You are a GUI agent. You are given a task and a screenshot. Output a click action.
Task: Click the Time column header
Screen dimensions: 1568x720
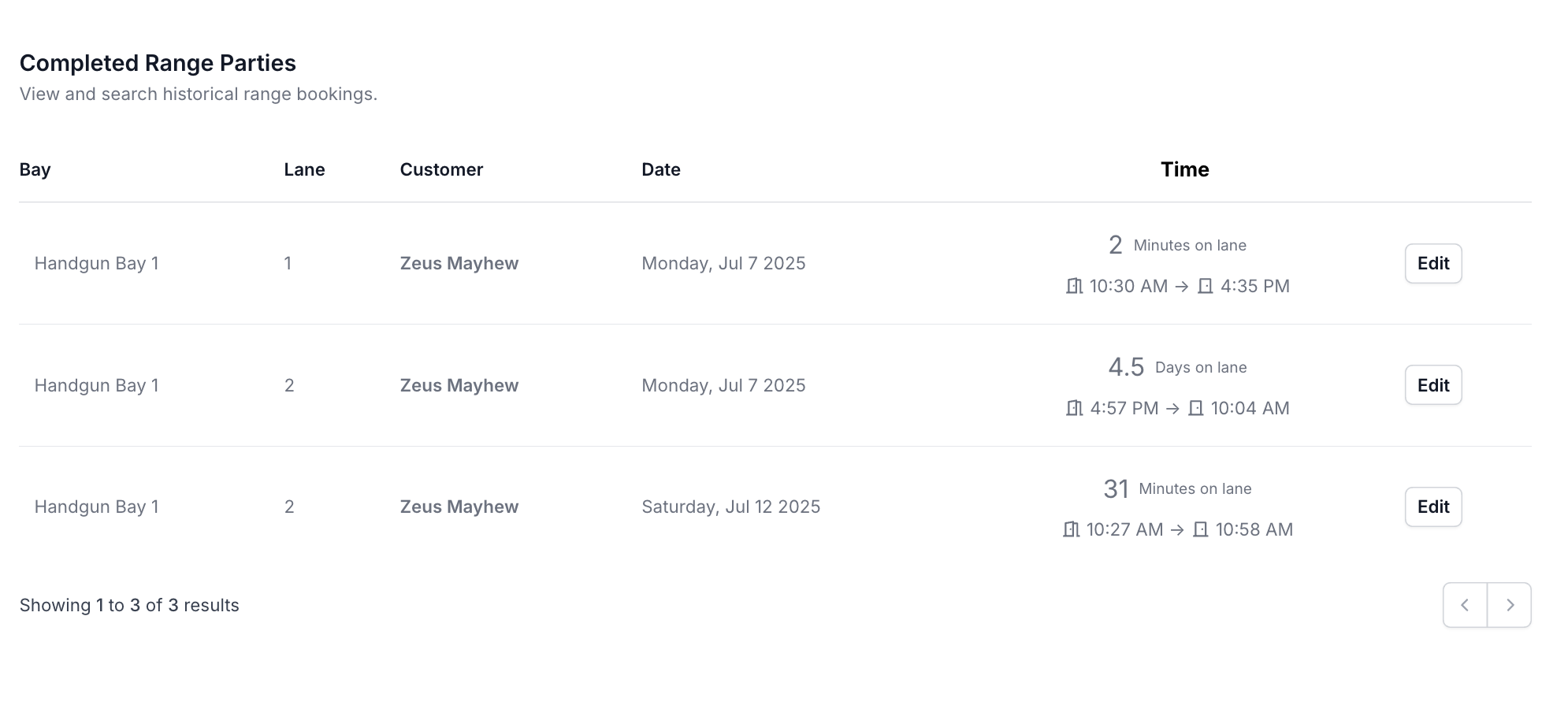point(1184,169)
